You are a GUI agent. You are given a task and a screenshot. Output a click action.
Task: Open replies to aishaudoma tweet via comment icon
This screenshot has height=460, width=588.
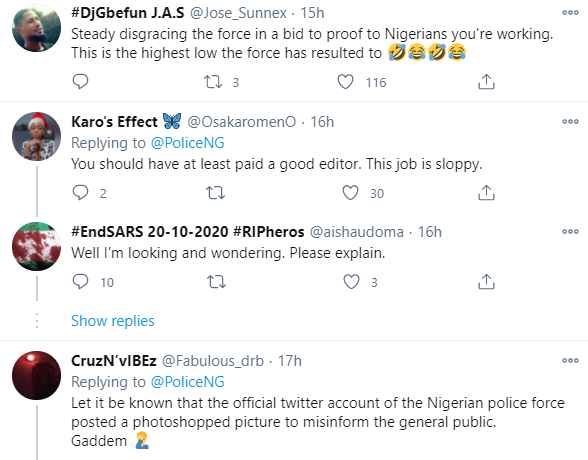coord(80,282)
